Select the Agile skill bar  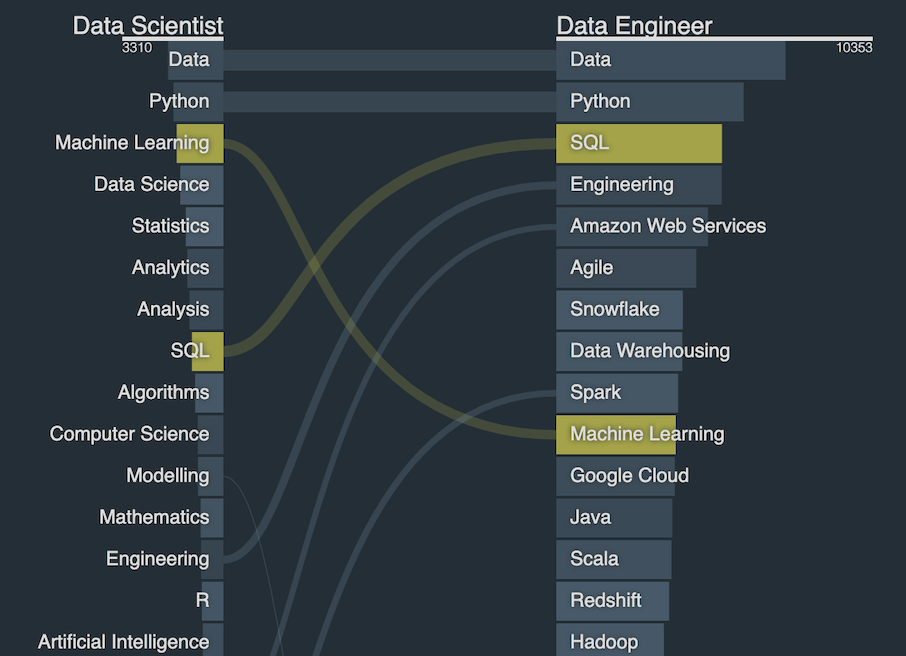[x=626, y=268]
